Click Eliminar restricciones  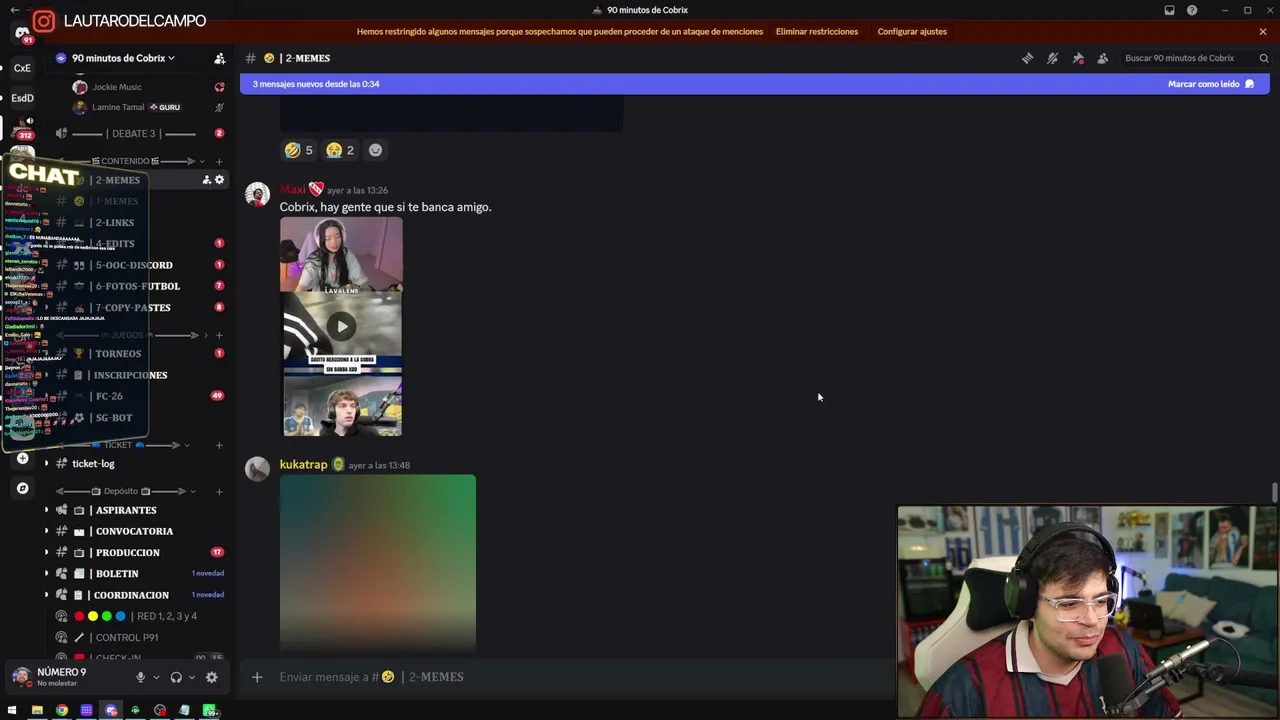pos(817,31)
